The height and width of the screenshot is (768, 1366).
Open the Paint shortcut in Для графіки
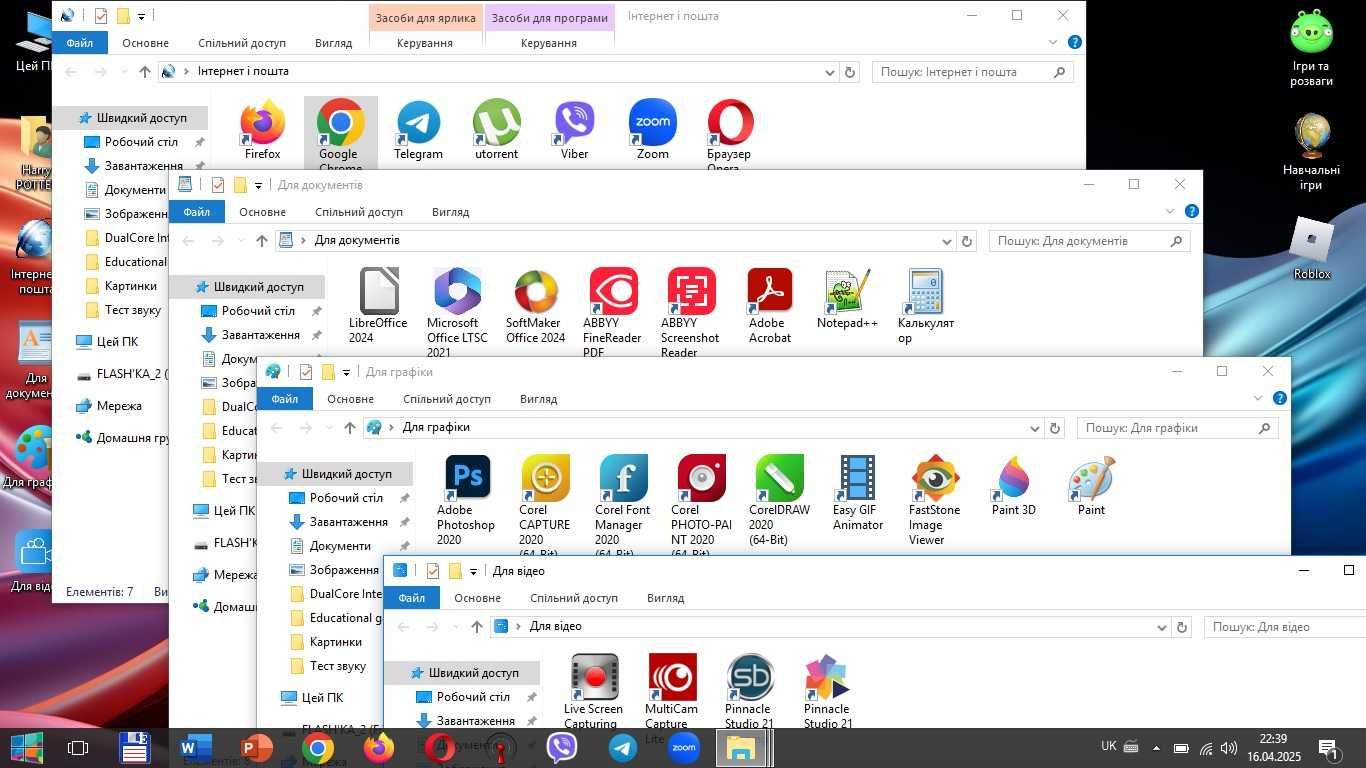click(x=1091, y=486)
